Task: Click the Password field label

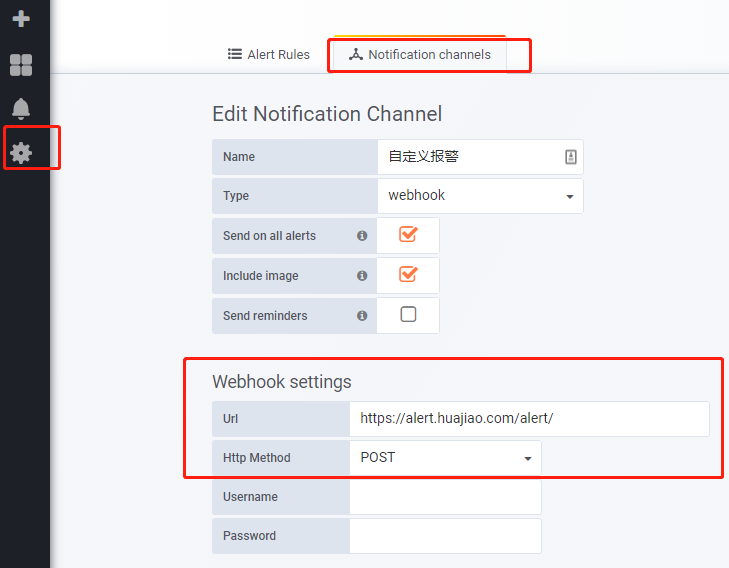Action: (x=249, y=536)
